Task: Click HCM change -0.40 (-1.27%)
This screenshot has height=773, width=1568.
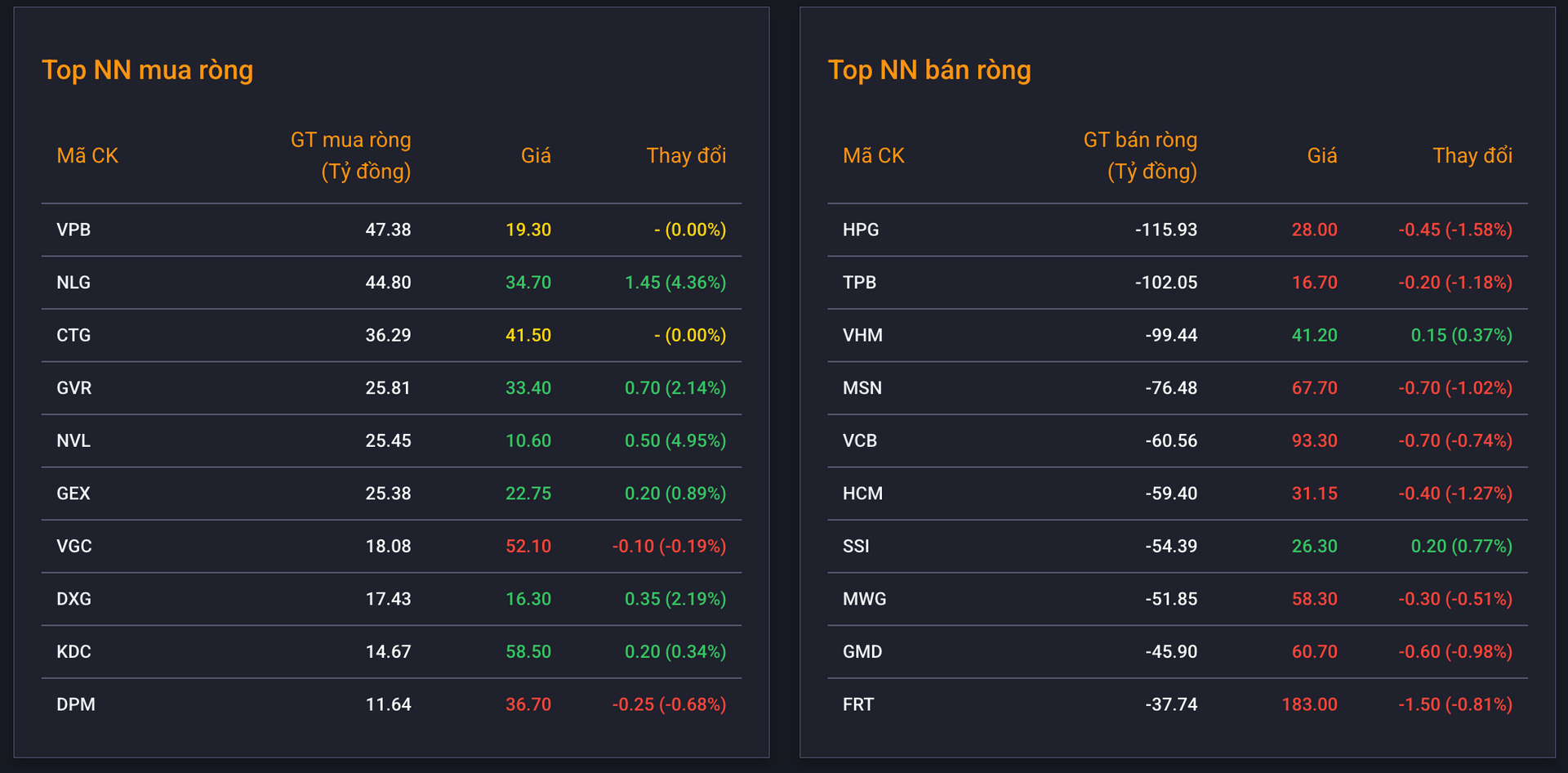Action: (1455, 494)
